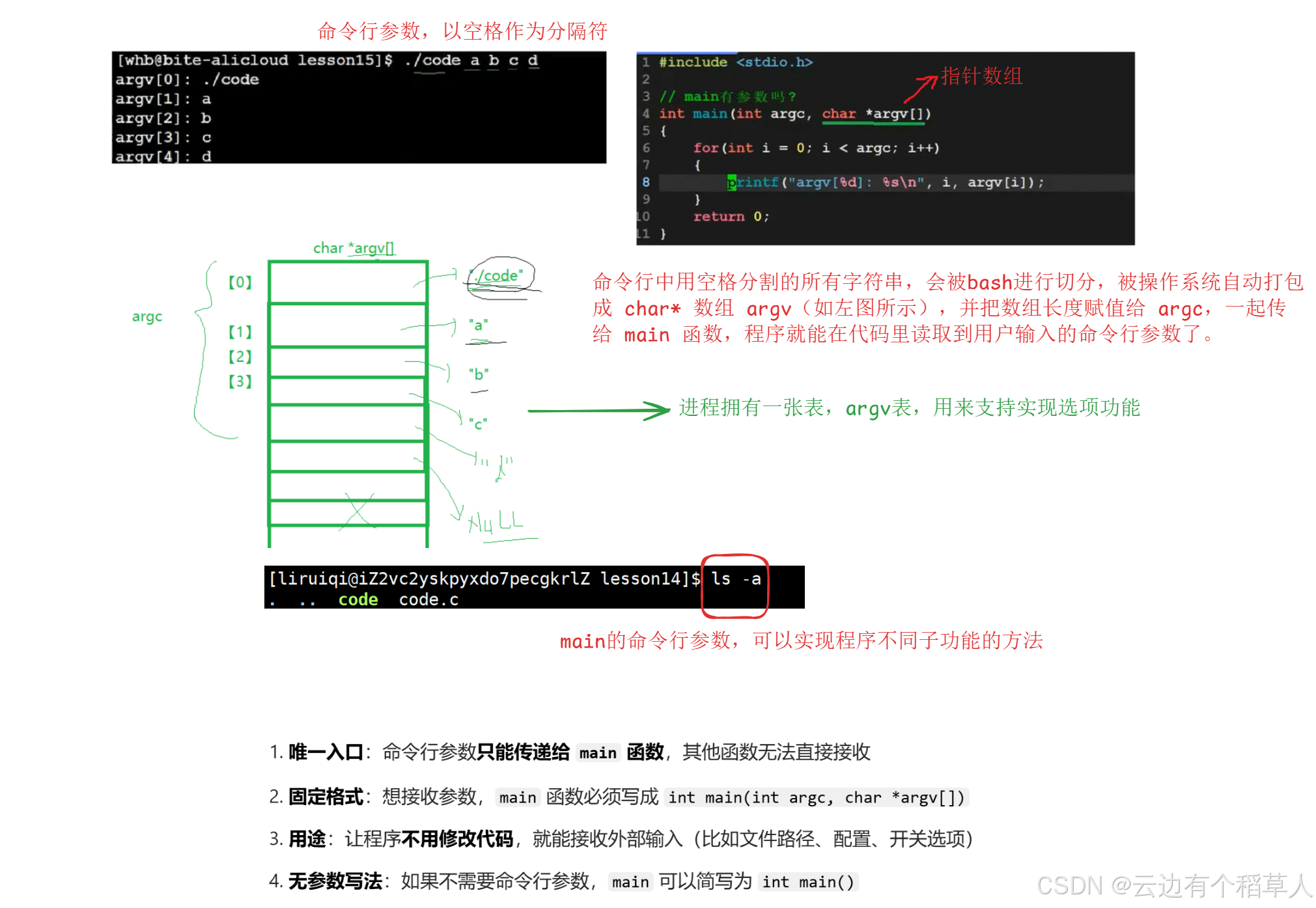Click the long green arrow beside argv diagram
The image size is (1316, 908).
tap(598, 411)
